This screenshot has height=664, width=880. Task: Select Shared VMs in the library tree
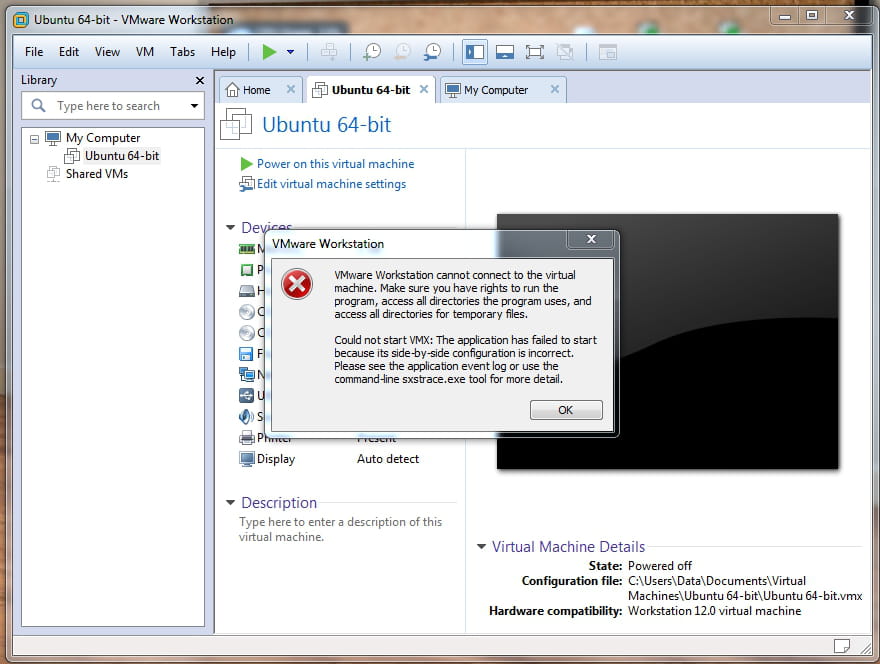pos(97,173)
